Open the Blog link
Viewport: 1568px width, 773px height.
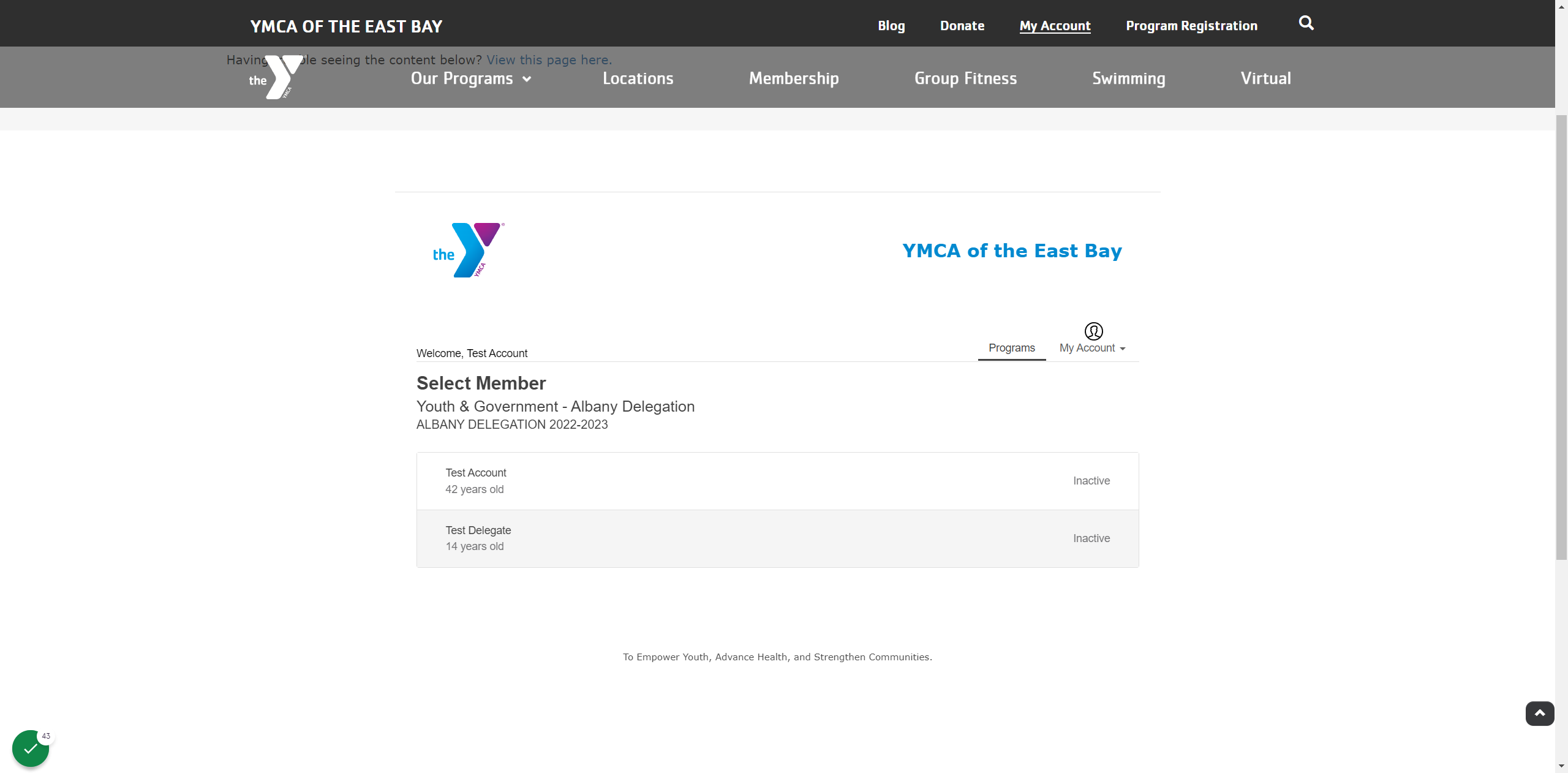891,26
